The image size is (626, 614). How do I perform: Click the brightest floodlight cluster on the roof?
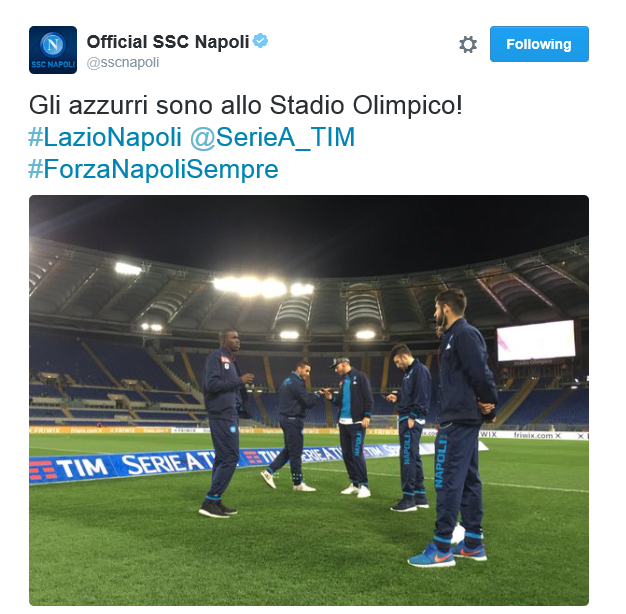(250, 287)
